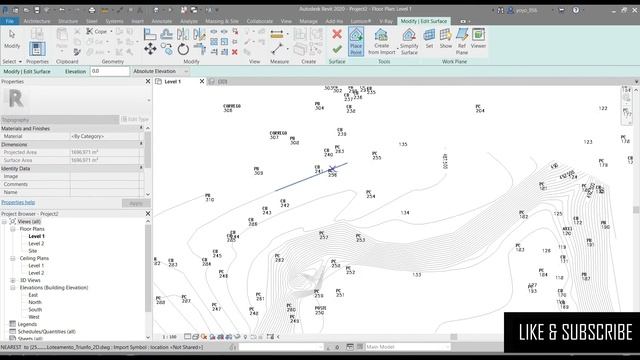Click the Elevation value input field
The image size is (640, 360).
109,71
